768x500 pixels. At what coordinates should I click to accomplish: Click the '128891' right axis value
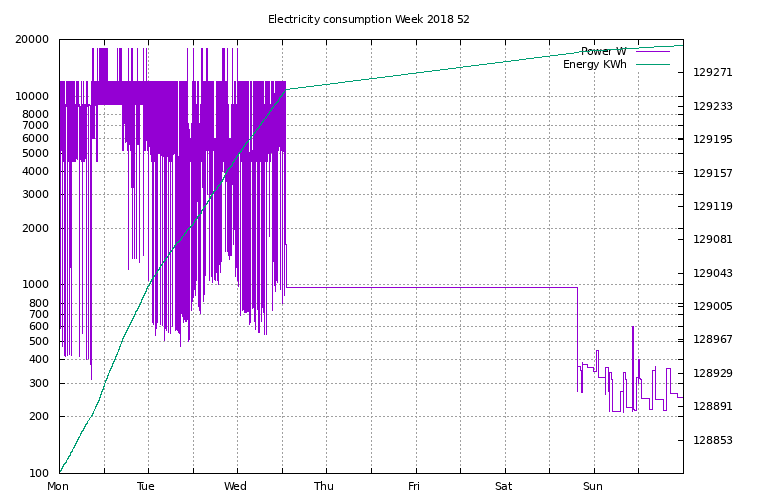(713, 406)
